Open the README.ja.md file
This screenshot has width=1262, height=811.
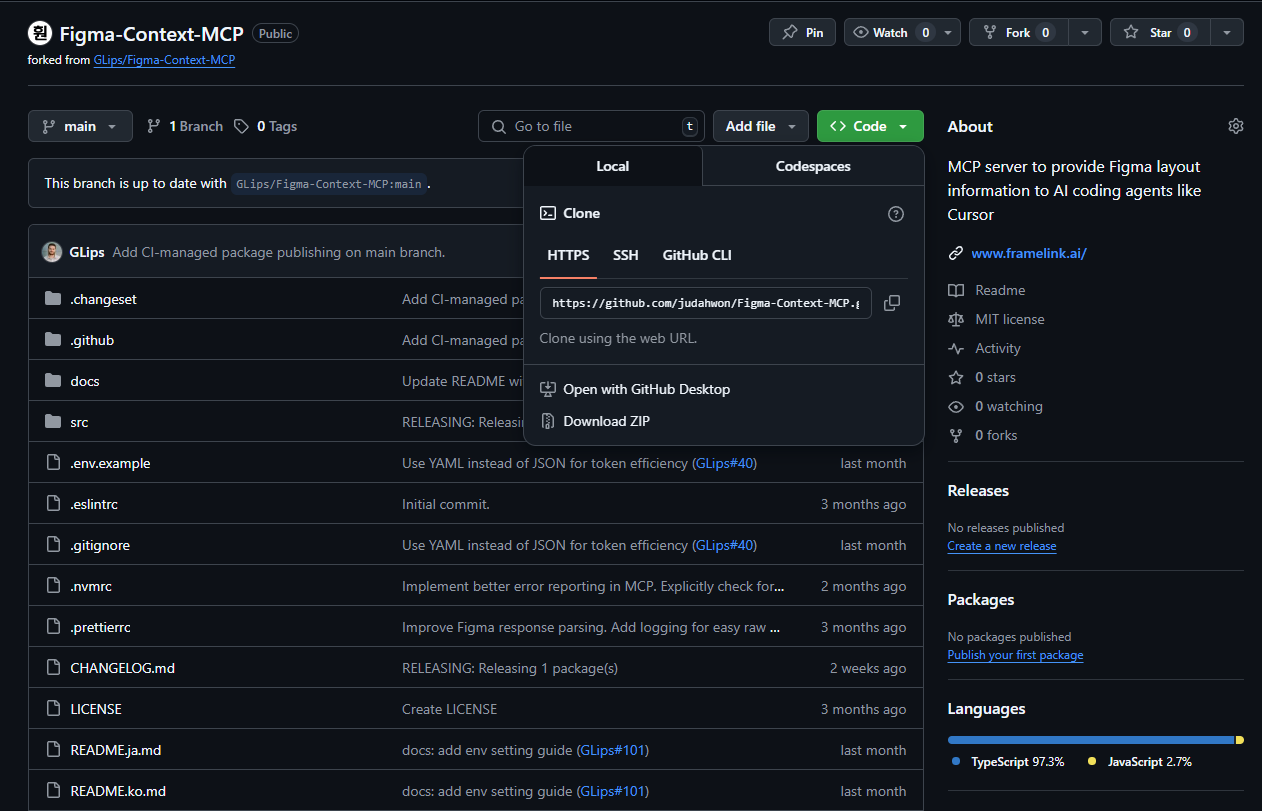click(116, 750)
